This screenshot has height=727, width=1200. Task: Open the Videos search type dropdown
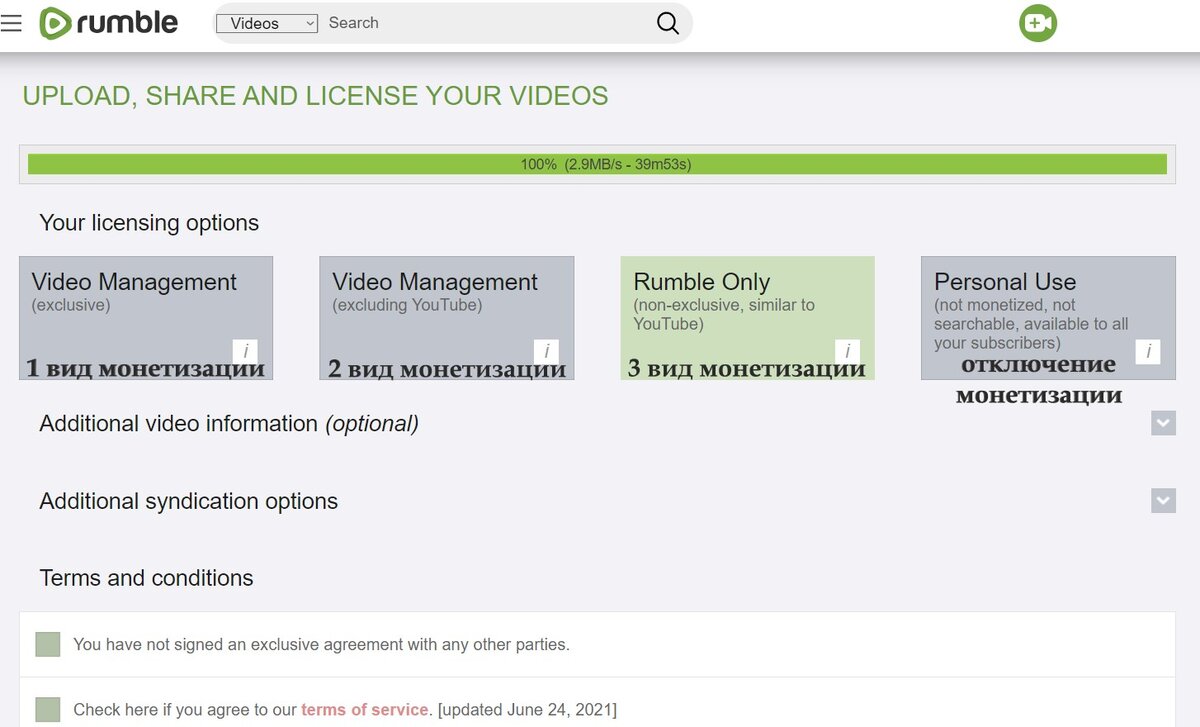pyautogui.click(x=267, y=23)
